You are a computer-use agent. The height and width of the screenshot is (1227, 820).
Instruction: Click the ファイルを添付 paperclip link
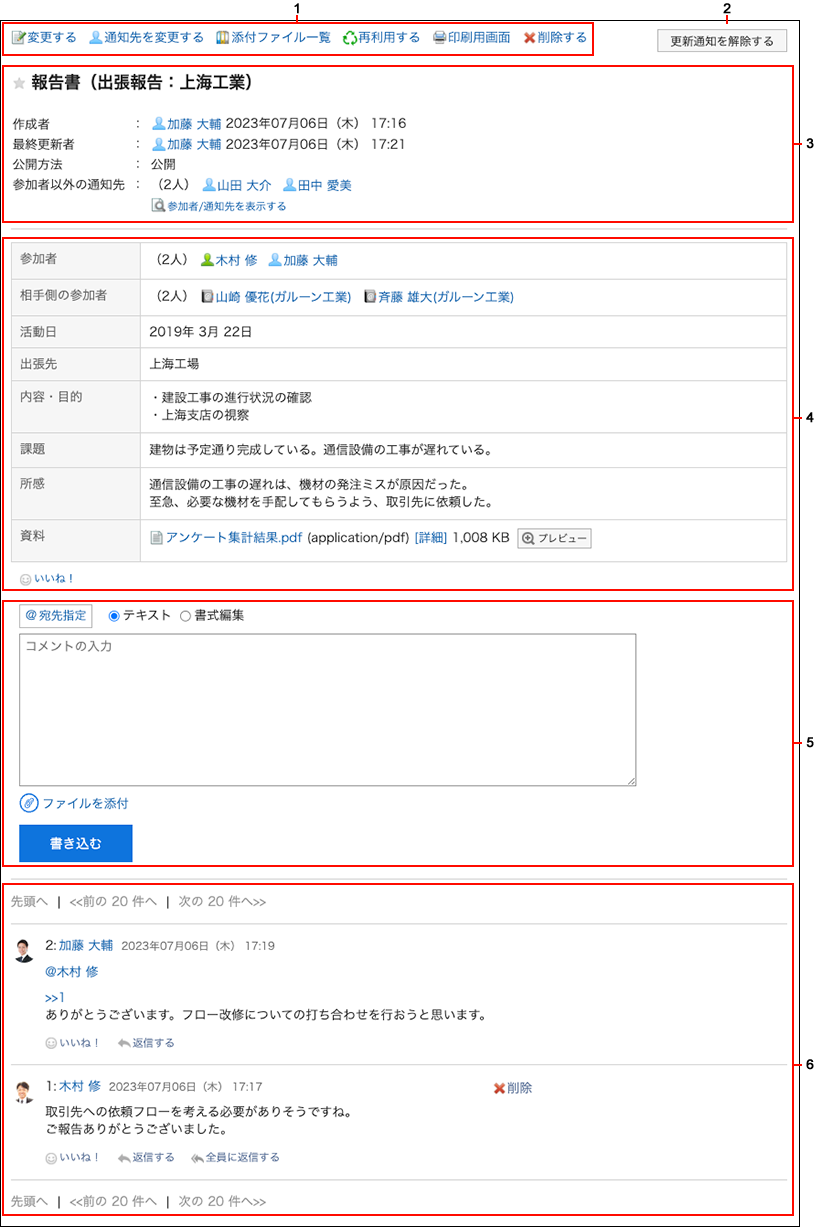coord(75,803)
